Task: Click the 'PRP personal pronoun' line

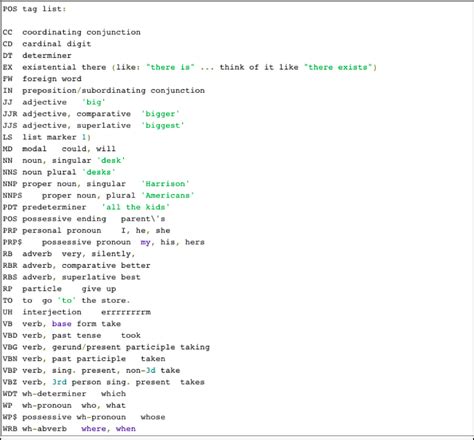Action: pos(87,231)
